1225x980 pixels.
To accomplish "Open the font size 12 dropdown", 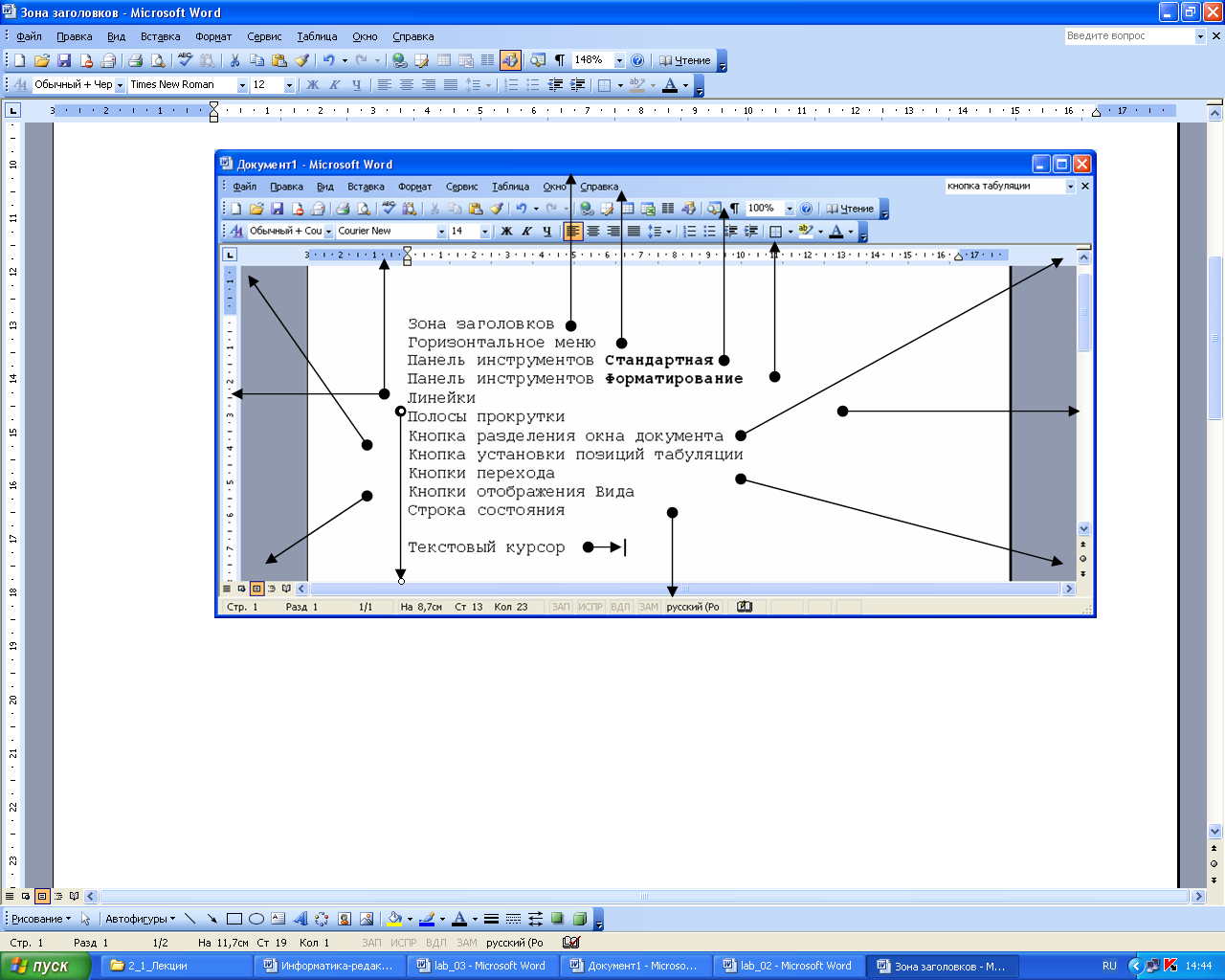I will (289, 85).
